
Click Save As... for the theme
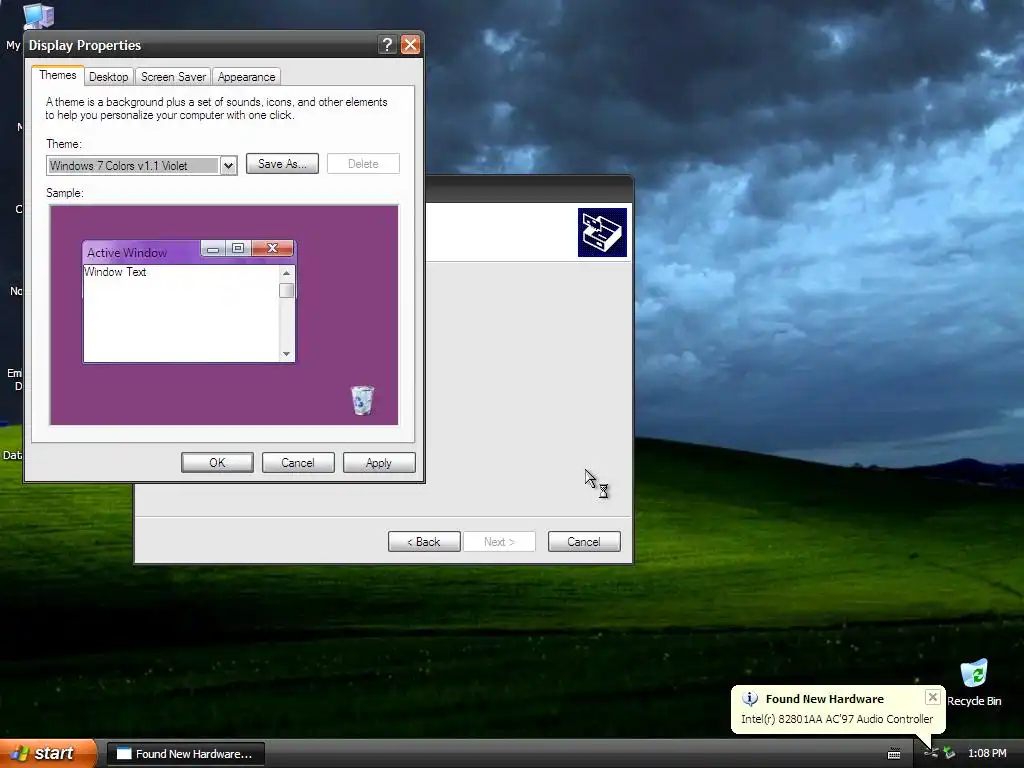tap(282, 164)
